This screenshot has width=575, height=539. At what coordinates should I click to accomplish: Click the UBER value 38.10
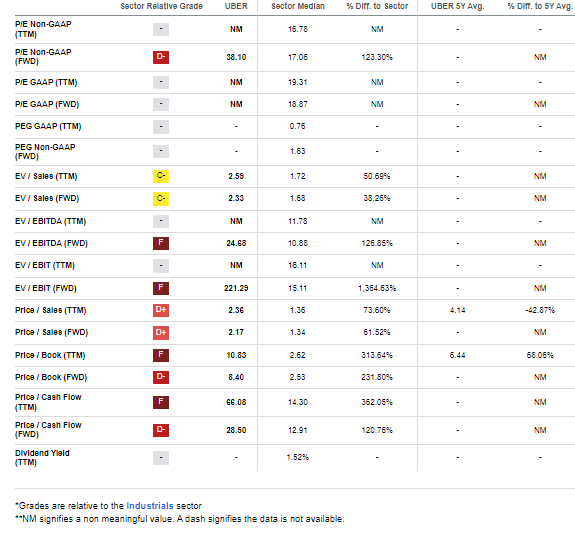(x=236, y=57)
